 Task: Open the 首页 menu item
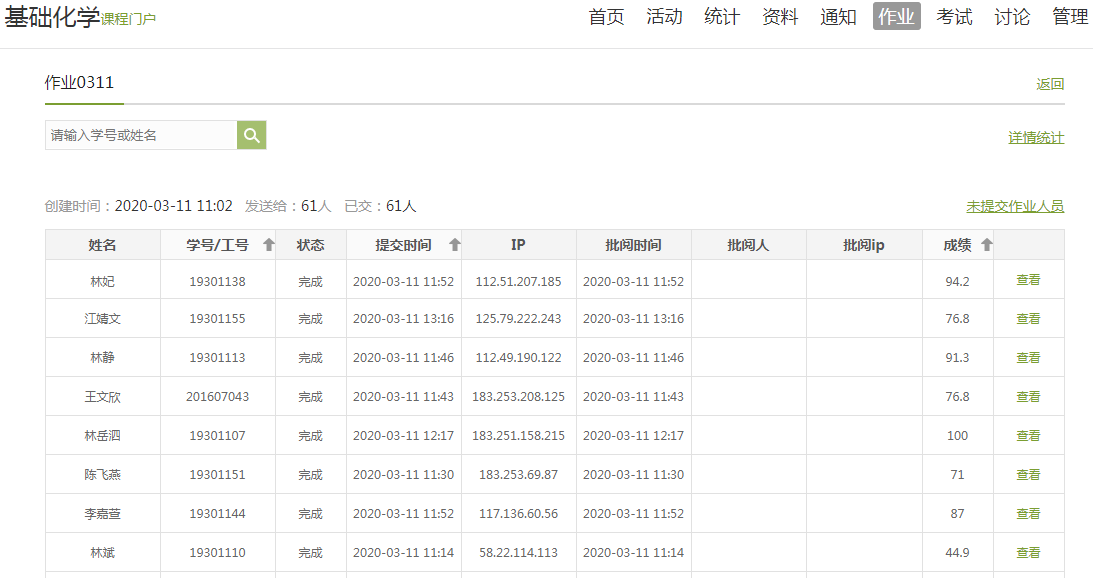(x=606, y=17)
